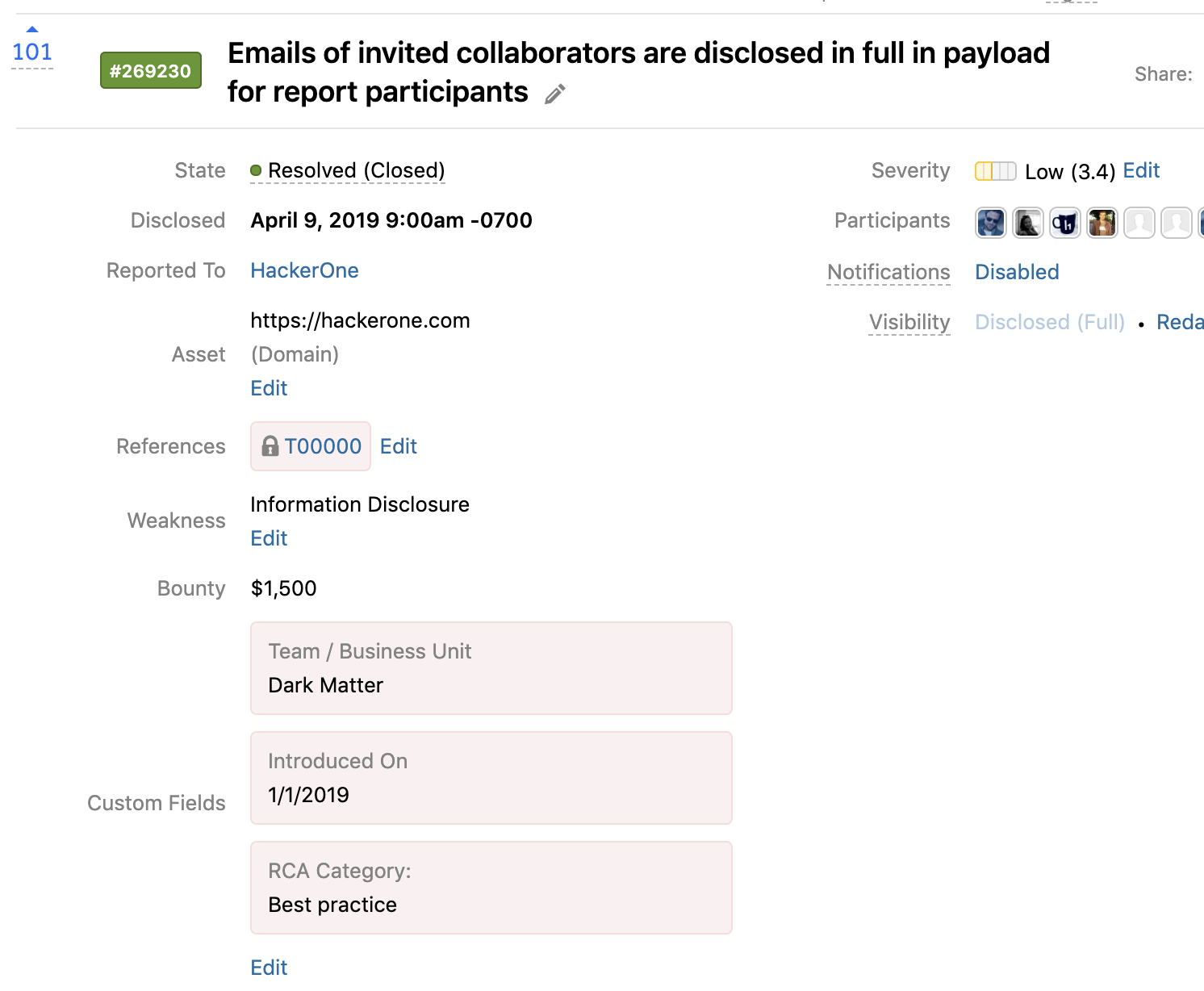The width and height of the screenshot is (1204, 991).
Task: Click the first blank placeholder participant avatar
Action: [x=1139, y=222]
